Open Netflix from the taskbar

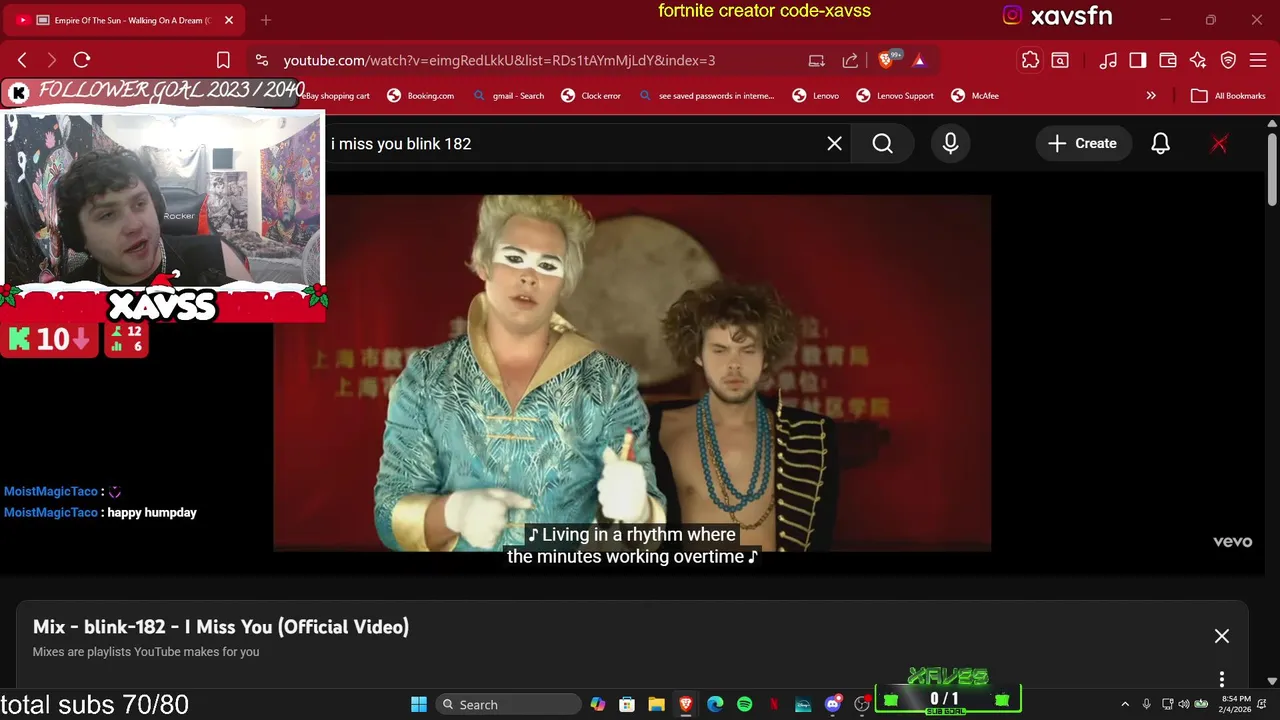773,704
